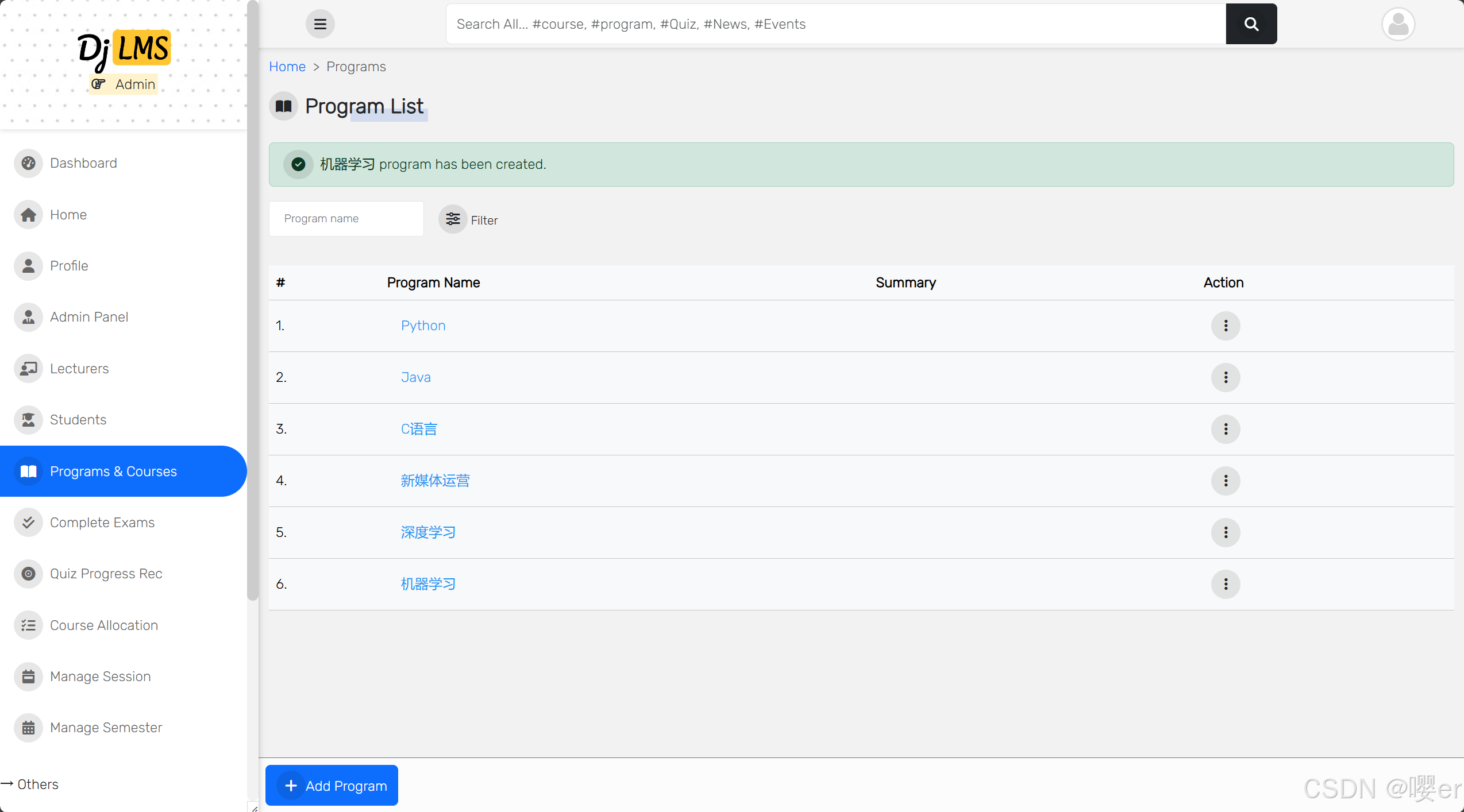Expand action menu for 机器学习 row
1464x812 pixels.
point(1225,584)
